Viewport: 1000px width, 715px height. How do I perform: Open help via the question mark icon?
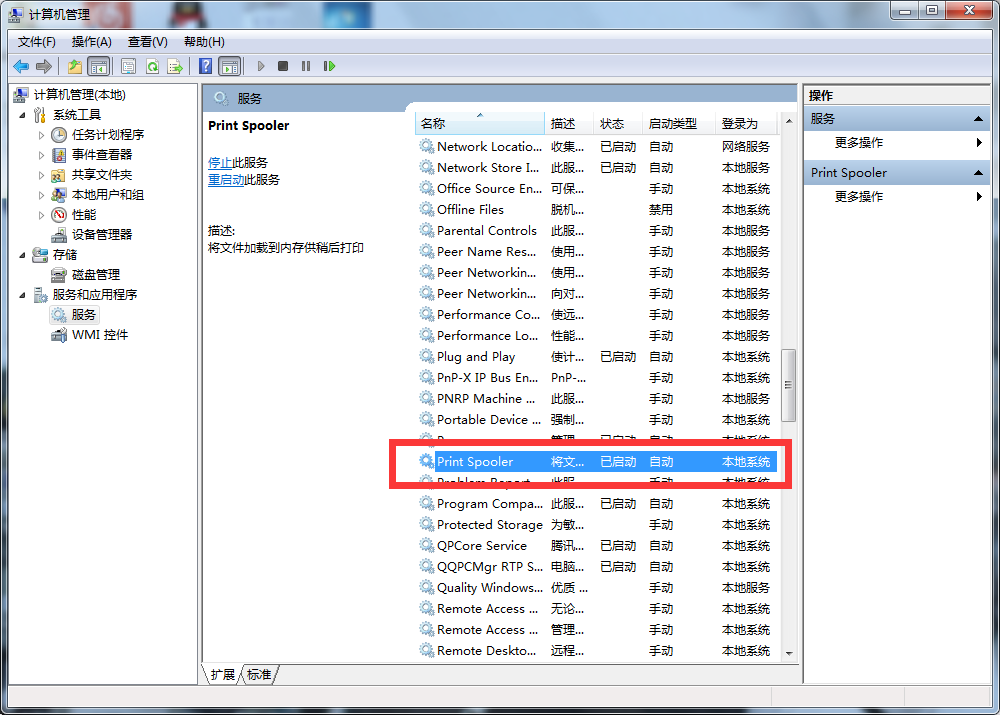pos(205,66)
